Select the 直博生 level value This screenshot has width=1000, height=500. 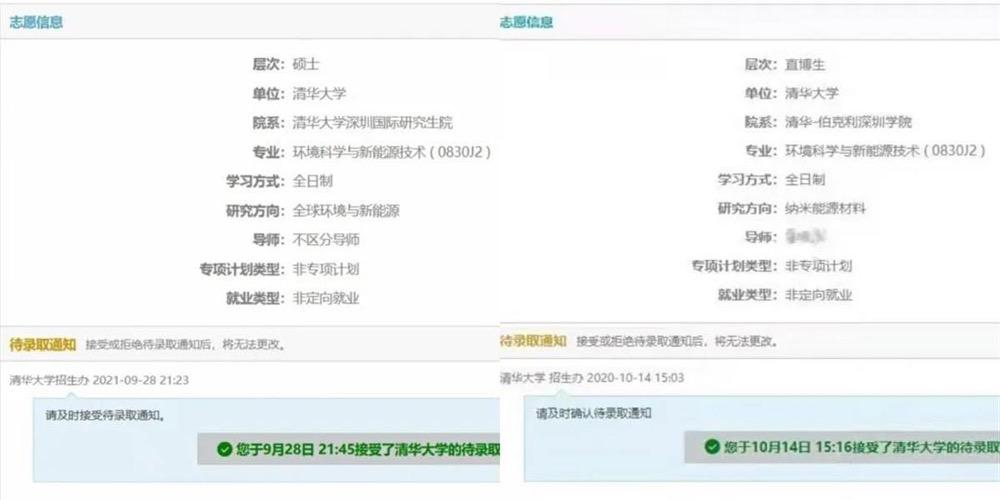(x=805, y=64)
